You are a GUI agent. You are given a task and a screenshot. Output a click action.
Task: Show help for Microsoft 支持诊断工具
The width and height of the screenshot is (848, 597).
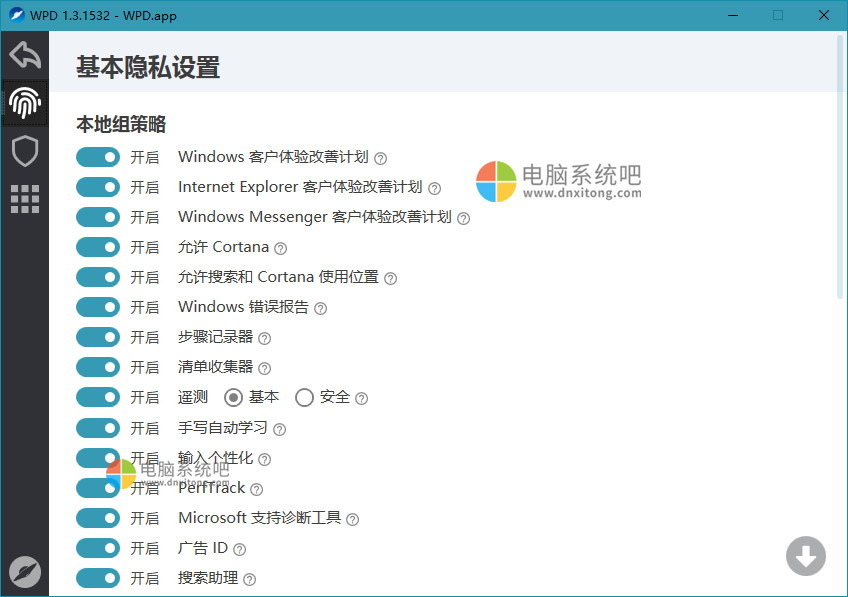[353, 520]
